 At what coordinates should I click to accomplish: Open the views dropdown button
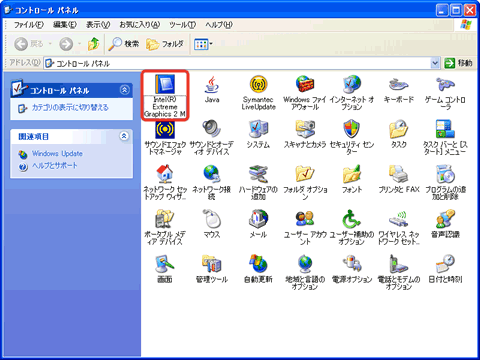[203, 44]
